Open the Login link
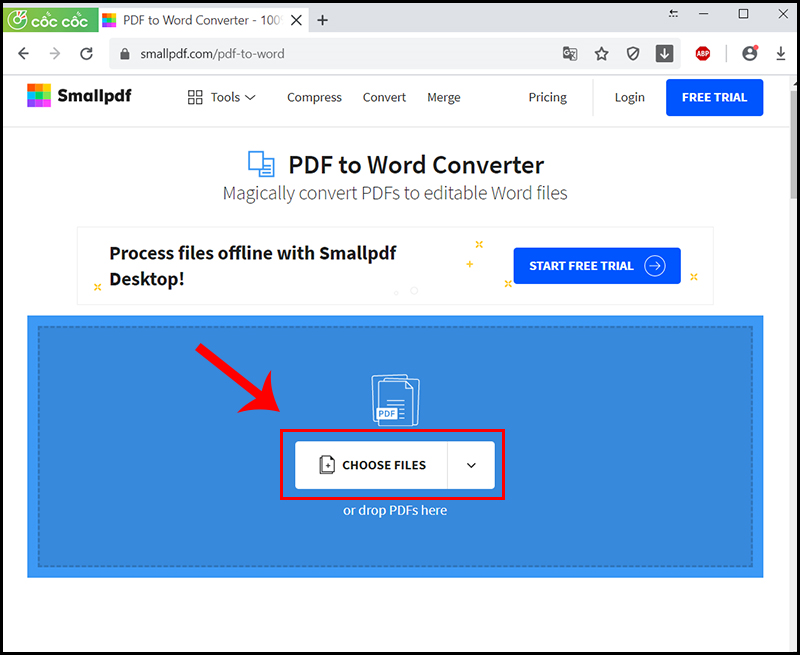Viewport: 800px width, 655px height. coord(630,97)
